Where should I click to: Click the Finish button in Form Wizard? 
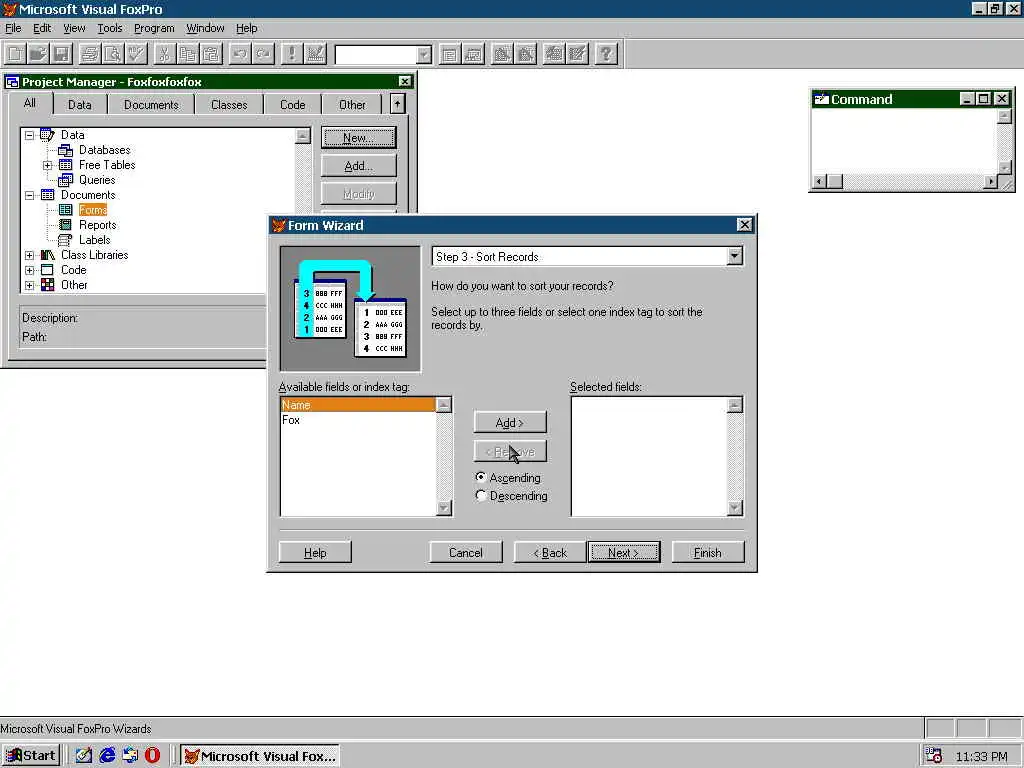(708, 552)
